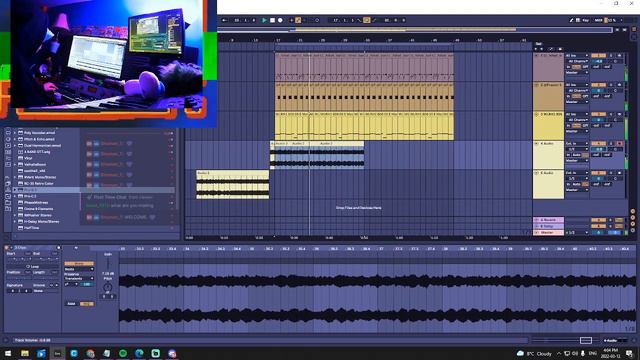The height and width of the screenshot is (360, 640).
Task: Click the first round section toggle in the mixer corner
Action: 633,211
